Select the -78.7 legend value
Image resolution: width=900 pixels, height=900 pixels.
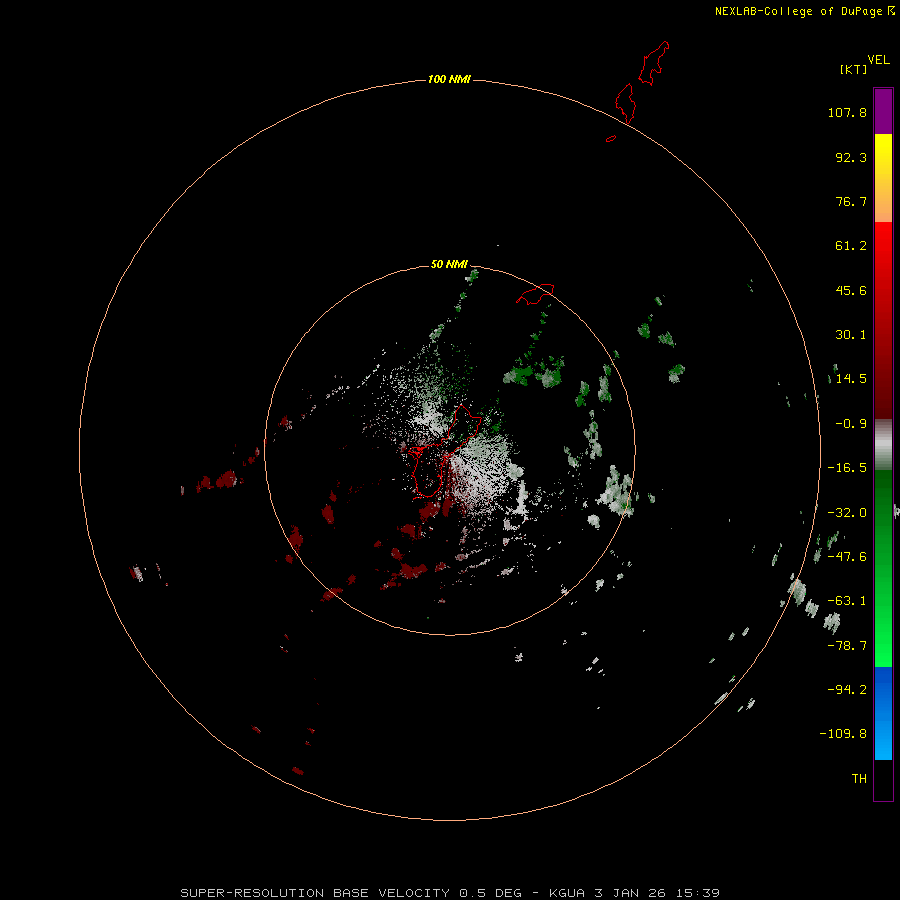pos(847,646)
